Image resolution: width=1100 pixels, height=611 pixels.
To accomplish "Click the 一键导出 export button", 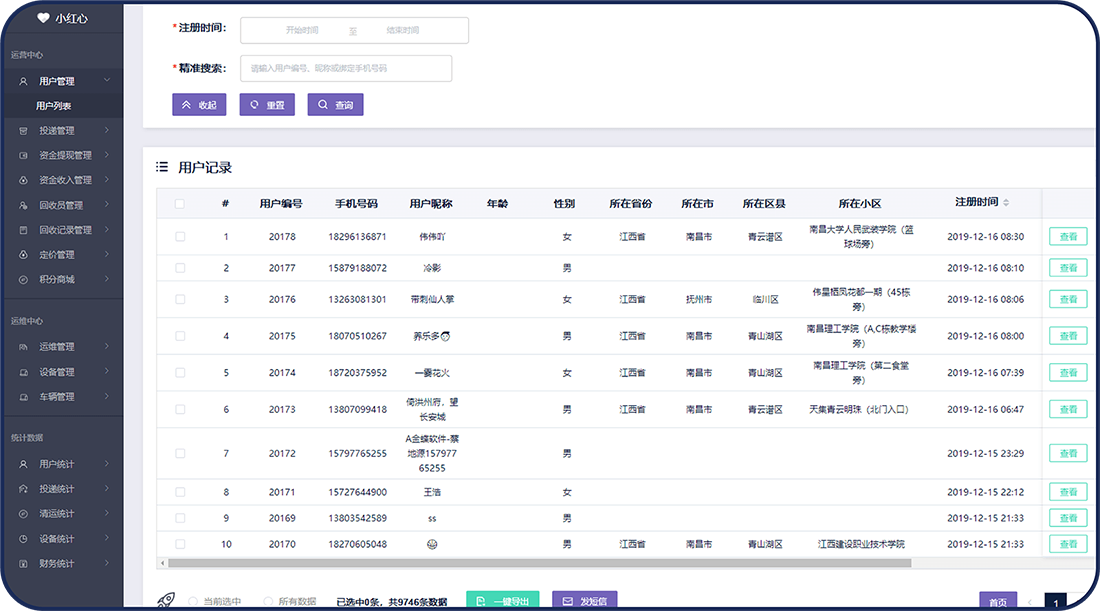I will (503, 600).
